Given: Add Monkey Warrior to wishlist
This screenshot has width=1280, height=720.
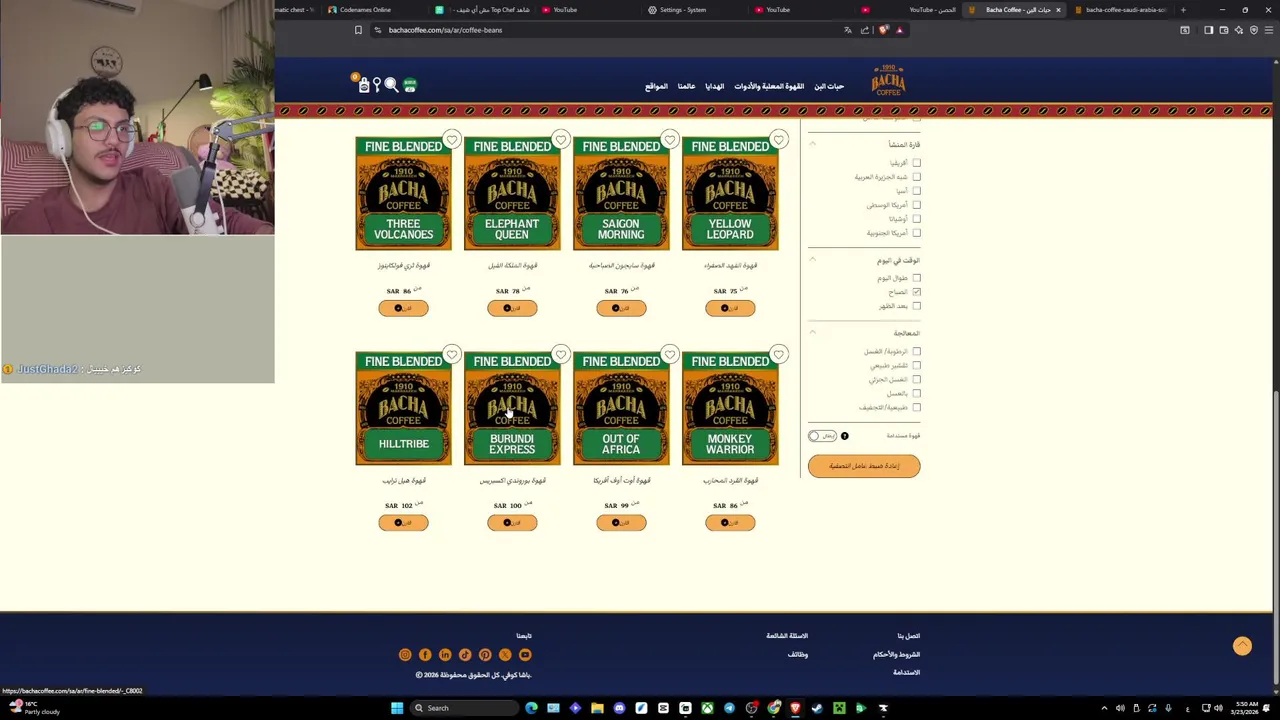Looking at the screenshot, I should (x=779, y=355).
